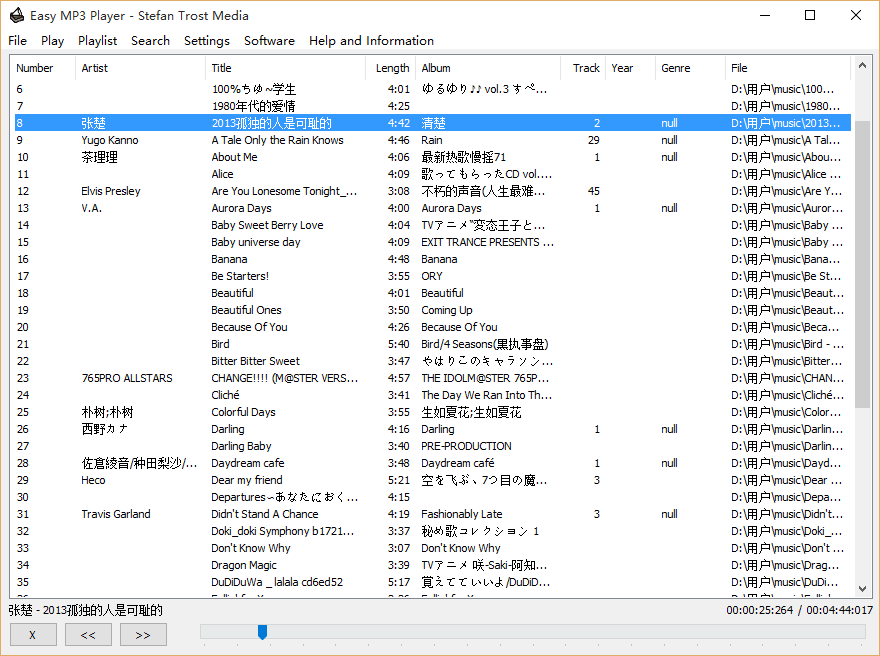The image size is (880, 656).
Task: Select the 'About Me' track row
Action: [x=433, y=157]
